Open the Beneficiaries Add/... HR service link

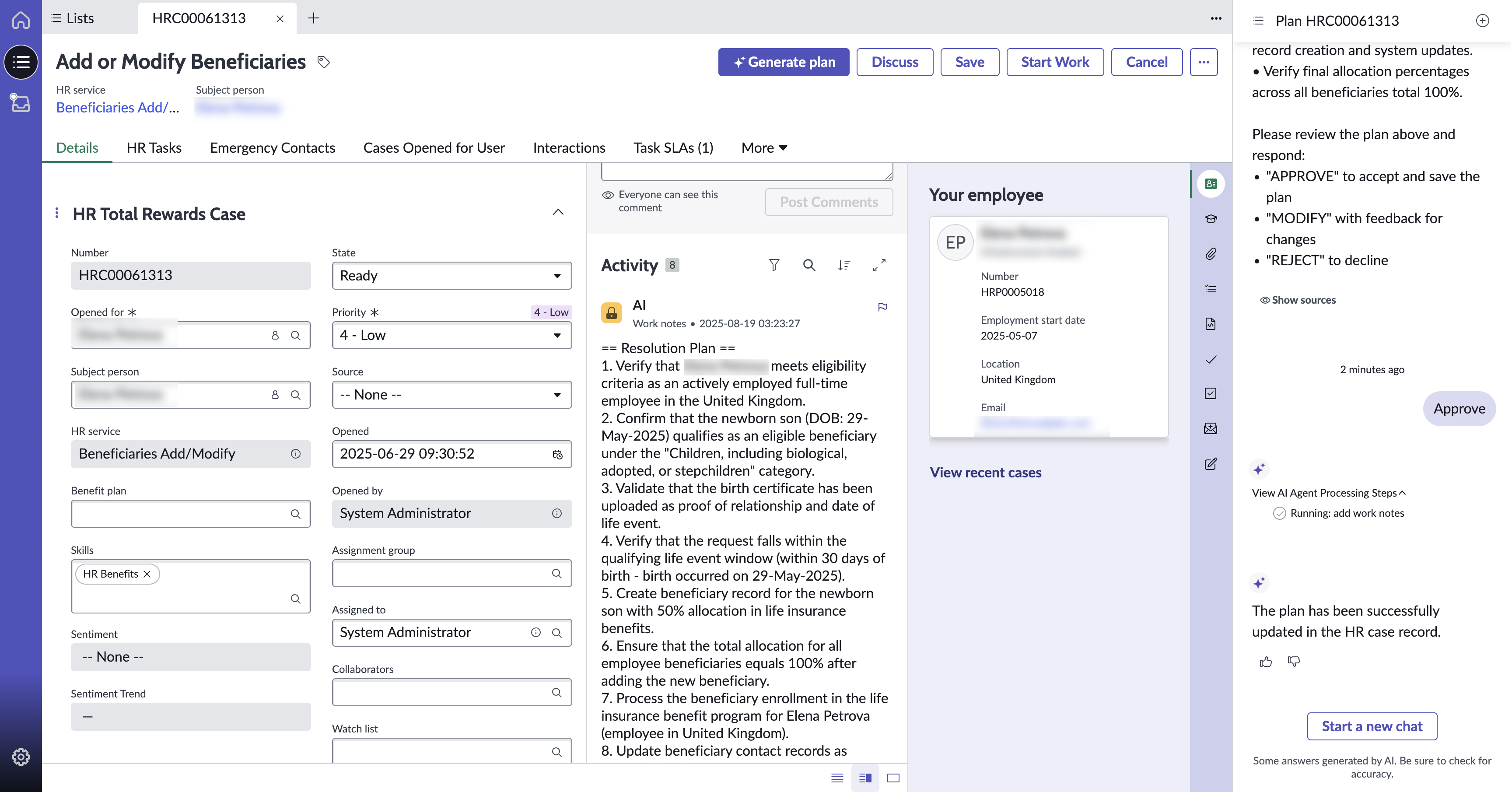pos(117,108)
